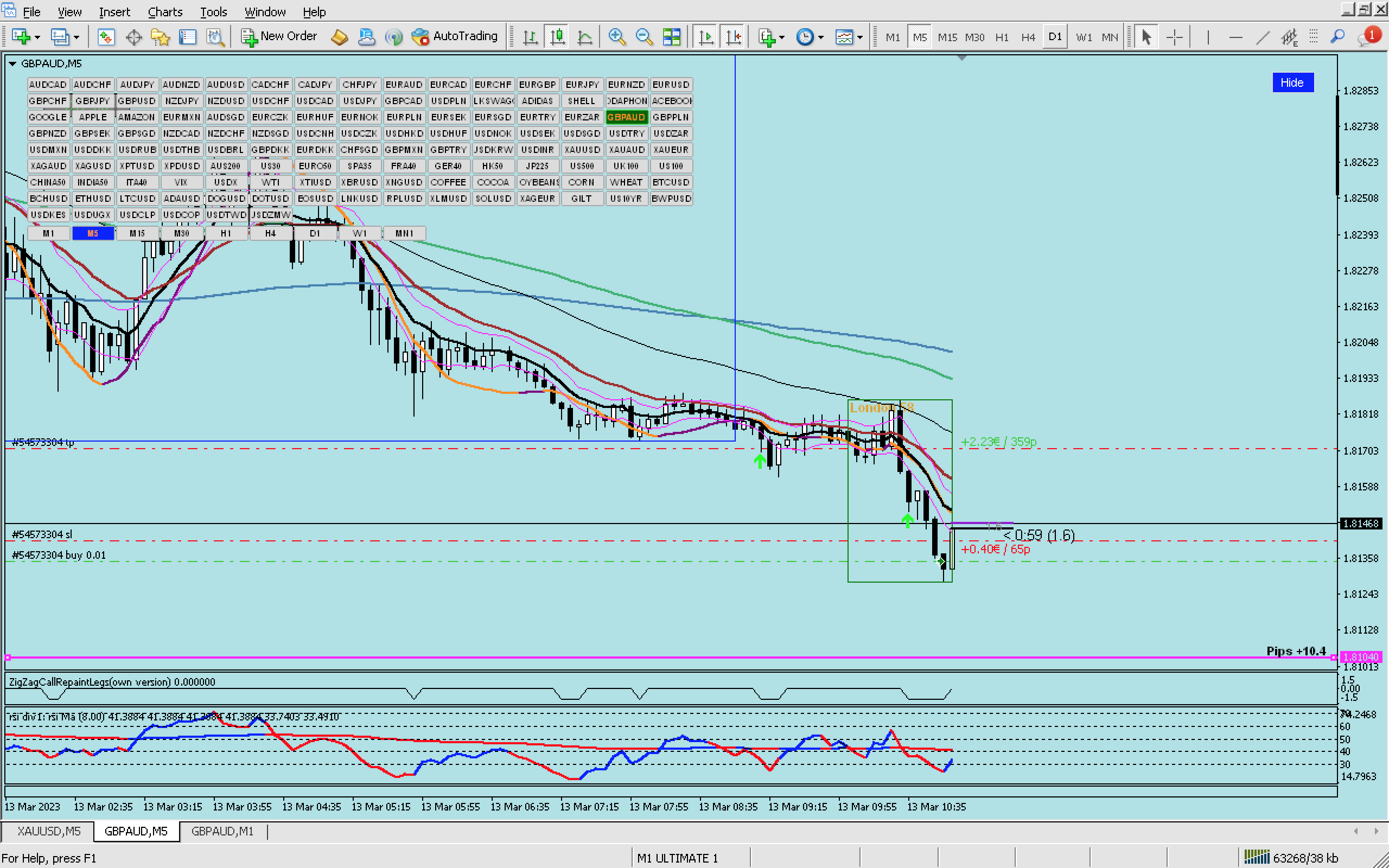
Task: Switch to the XAUUSD,M5 chart tab
Action: tap(49, 831)
